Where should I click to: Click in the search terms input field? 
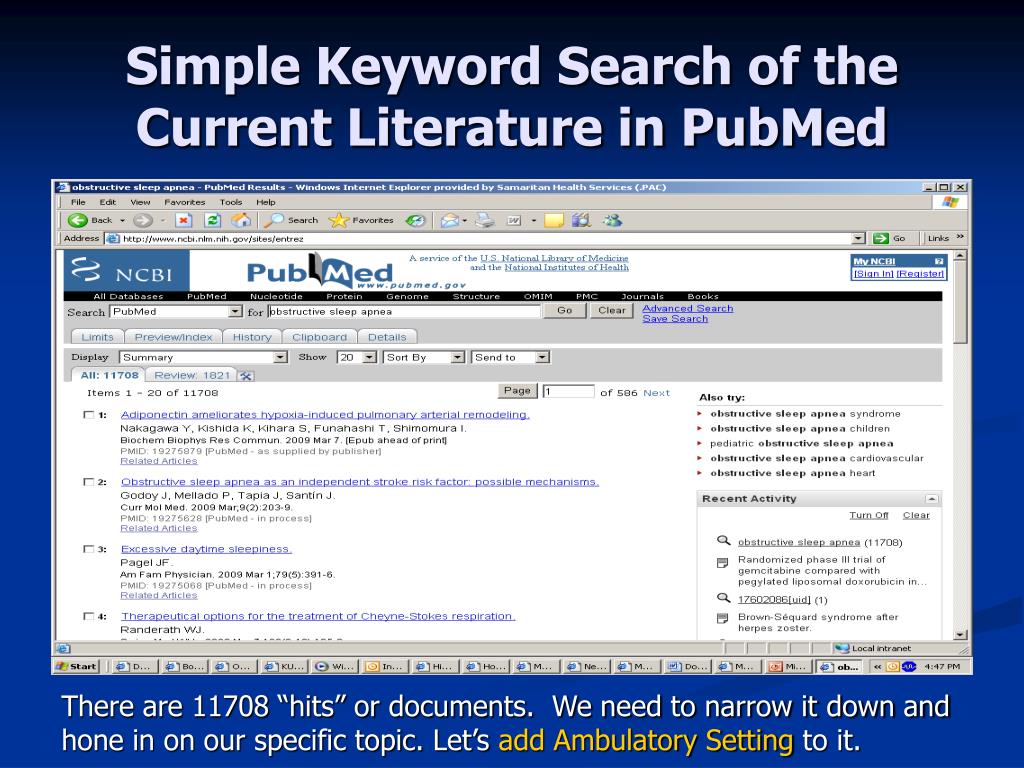404,312
